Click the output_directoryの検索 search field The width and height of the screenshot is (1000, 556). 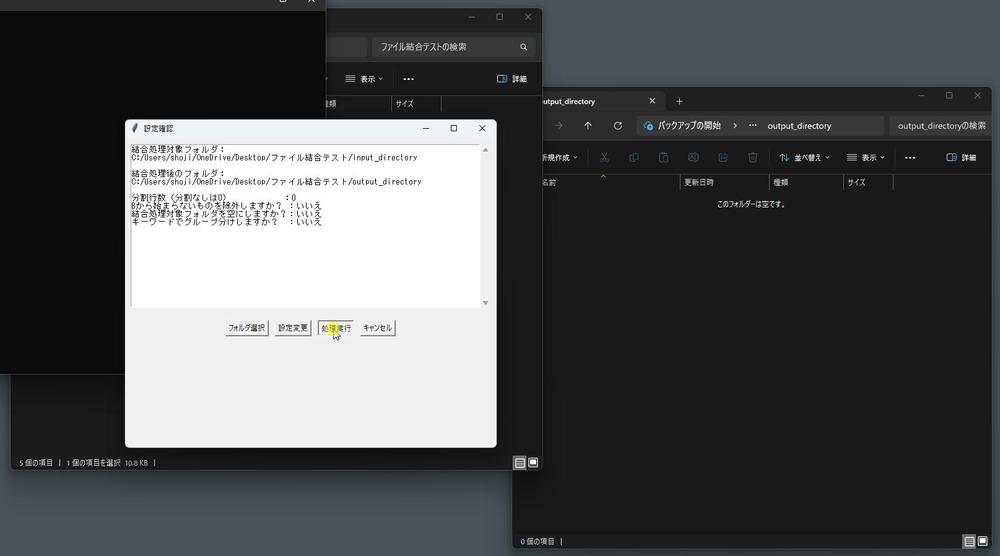(x=941, y=126)
